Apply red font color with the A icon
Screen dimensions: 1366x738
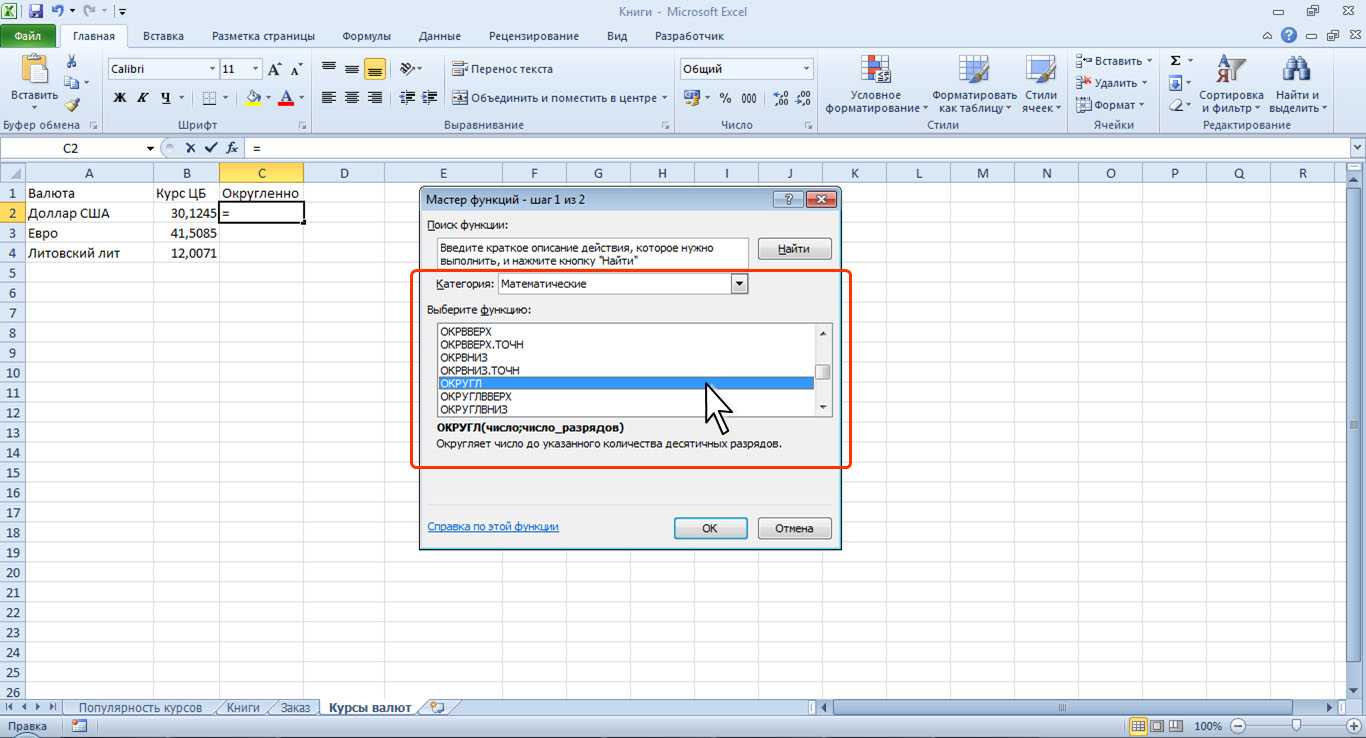(x=287, y=98)
